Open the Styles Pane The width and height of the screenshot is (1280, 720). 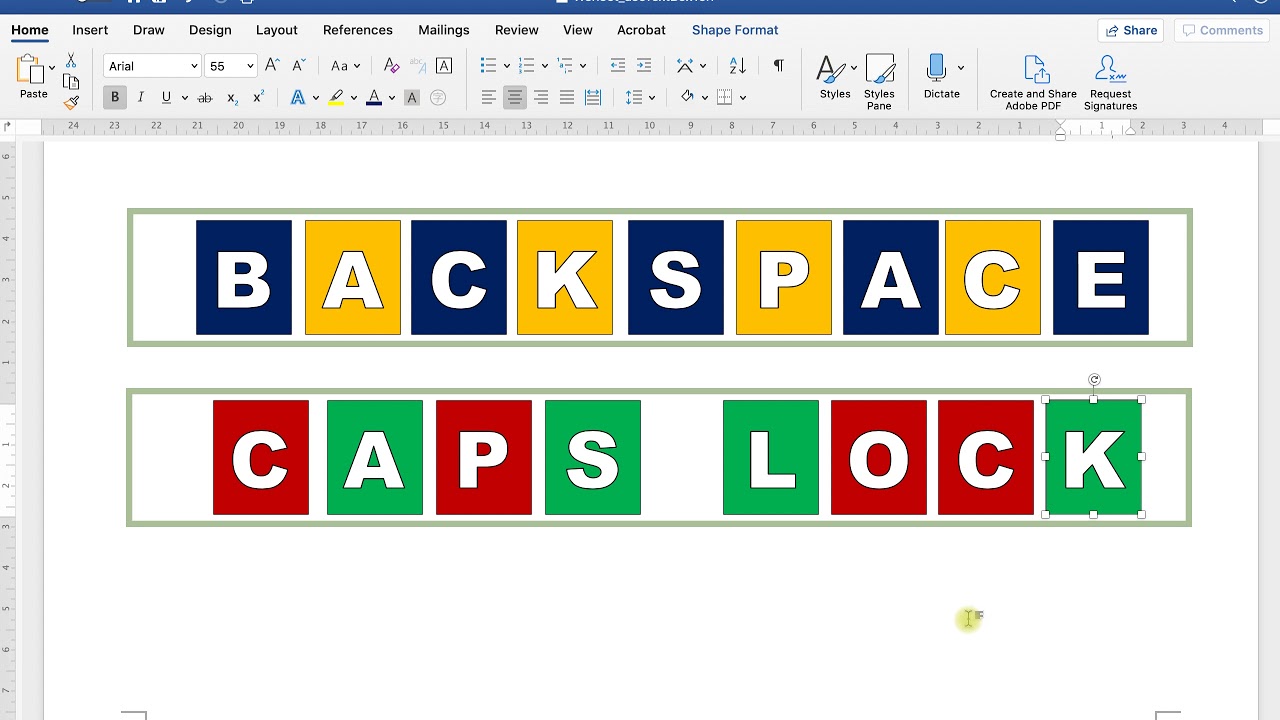click(879, 82)
